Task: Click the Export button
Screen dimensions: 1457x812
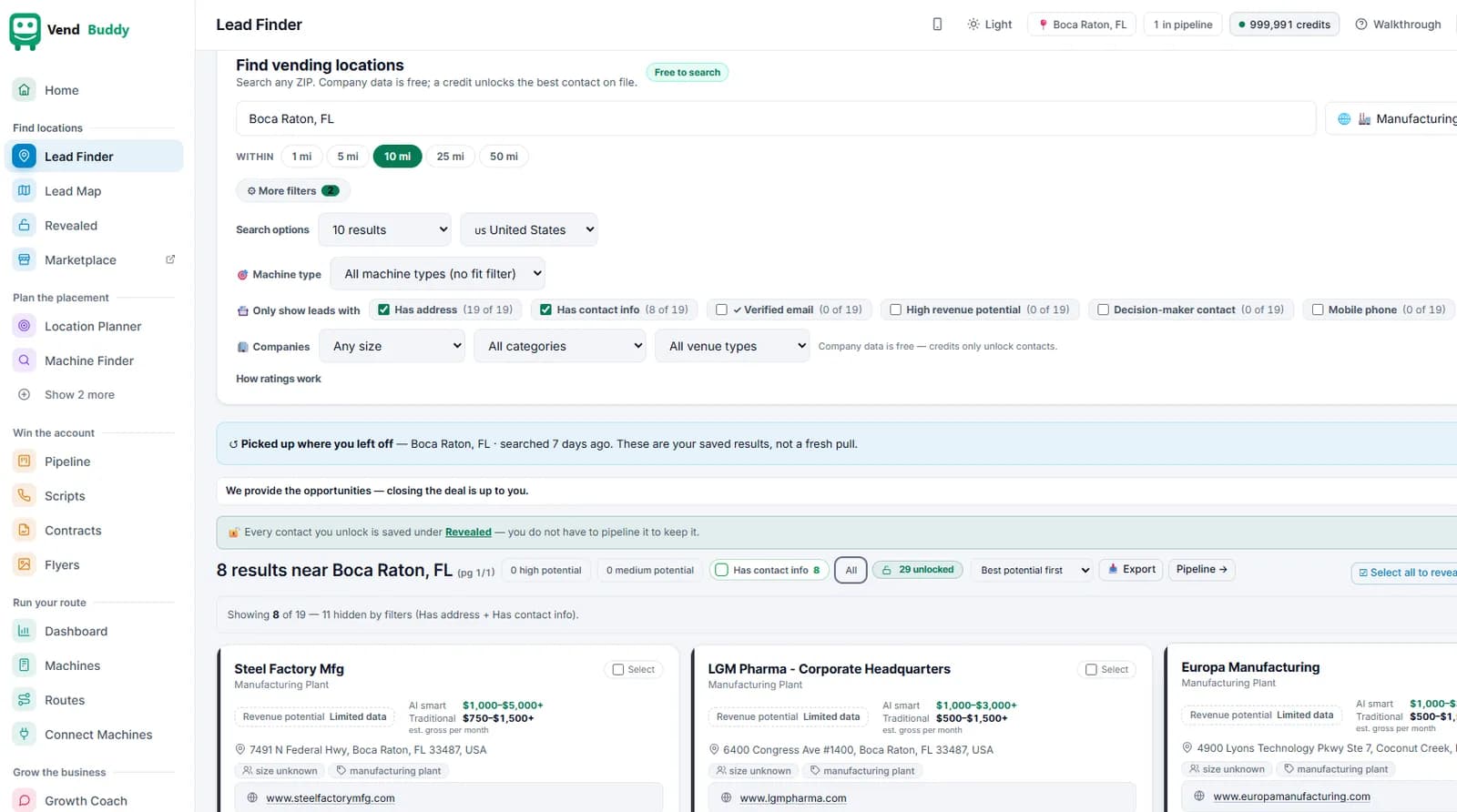Action: [x=1131, y=569]
